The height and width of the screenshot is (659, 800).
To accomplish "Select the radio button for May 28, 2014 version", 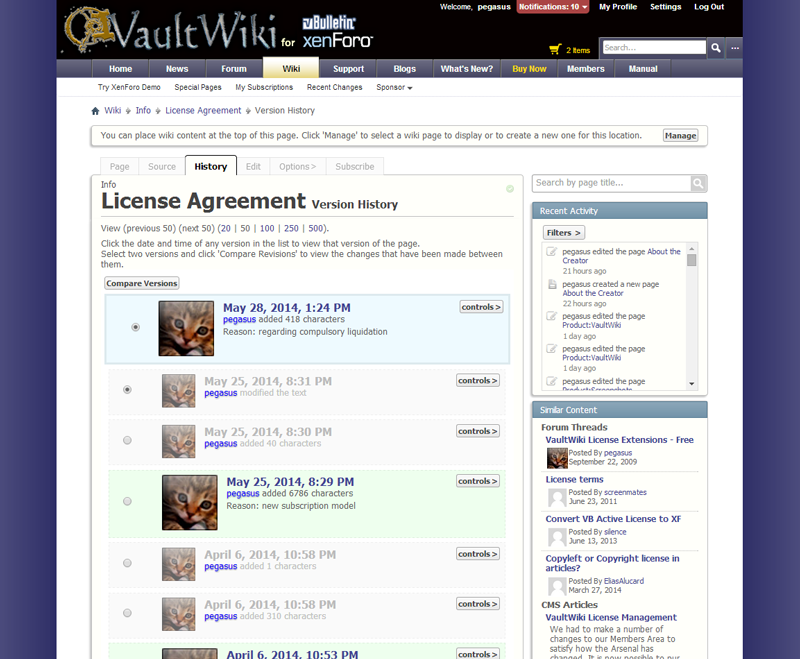I will [136, 327].
